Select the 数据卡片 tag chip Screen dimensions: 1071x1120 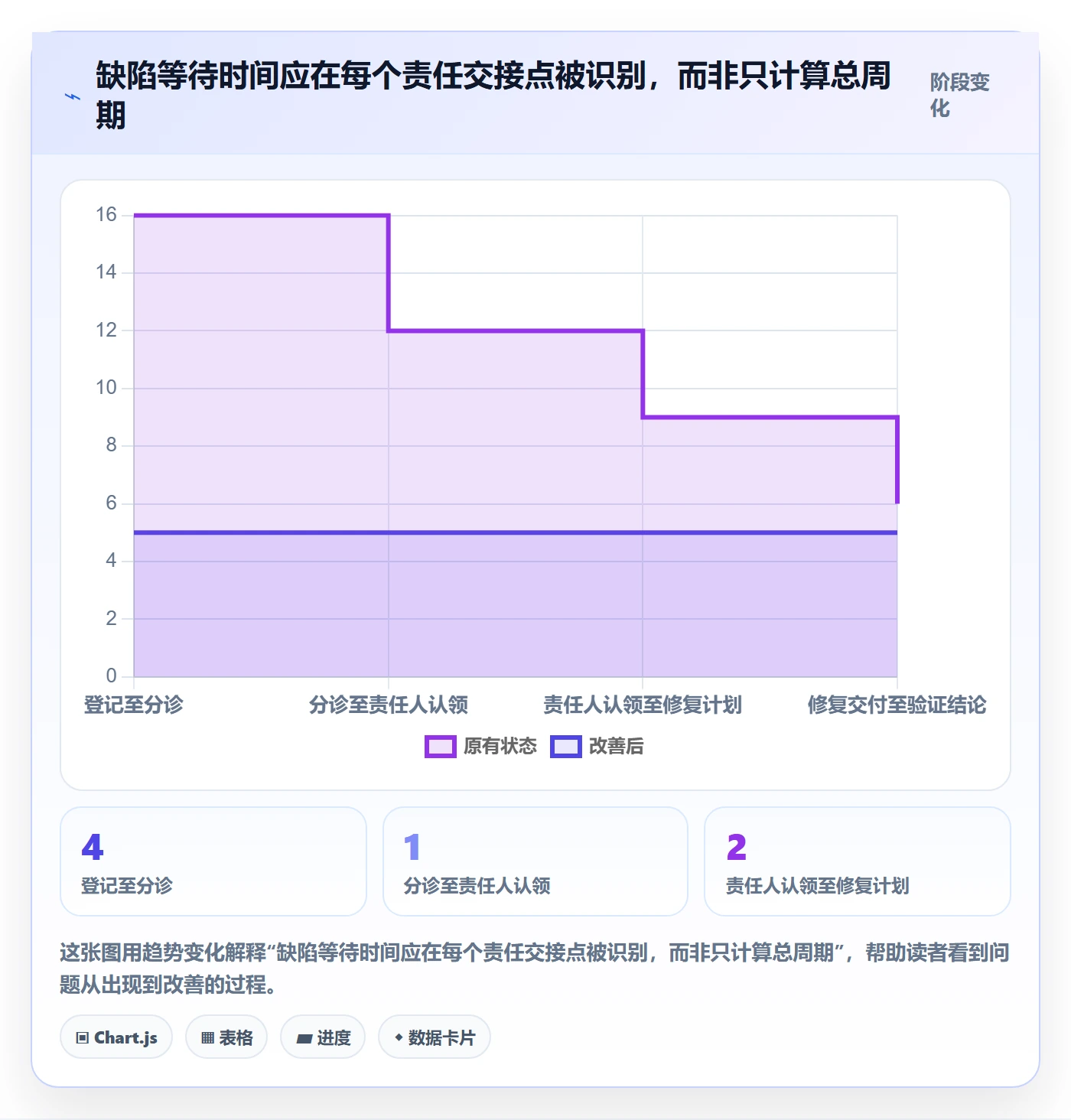pyautogui.click(x=435, y=1037)
